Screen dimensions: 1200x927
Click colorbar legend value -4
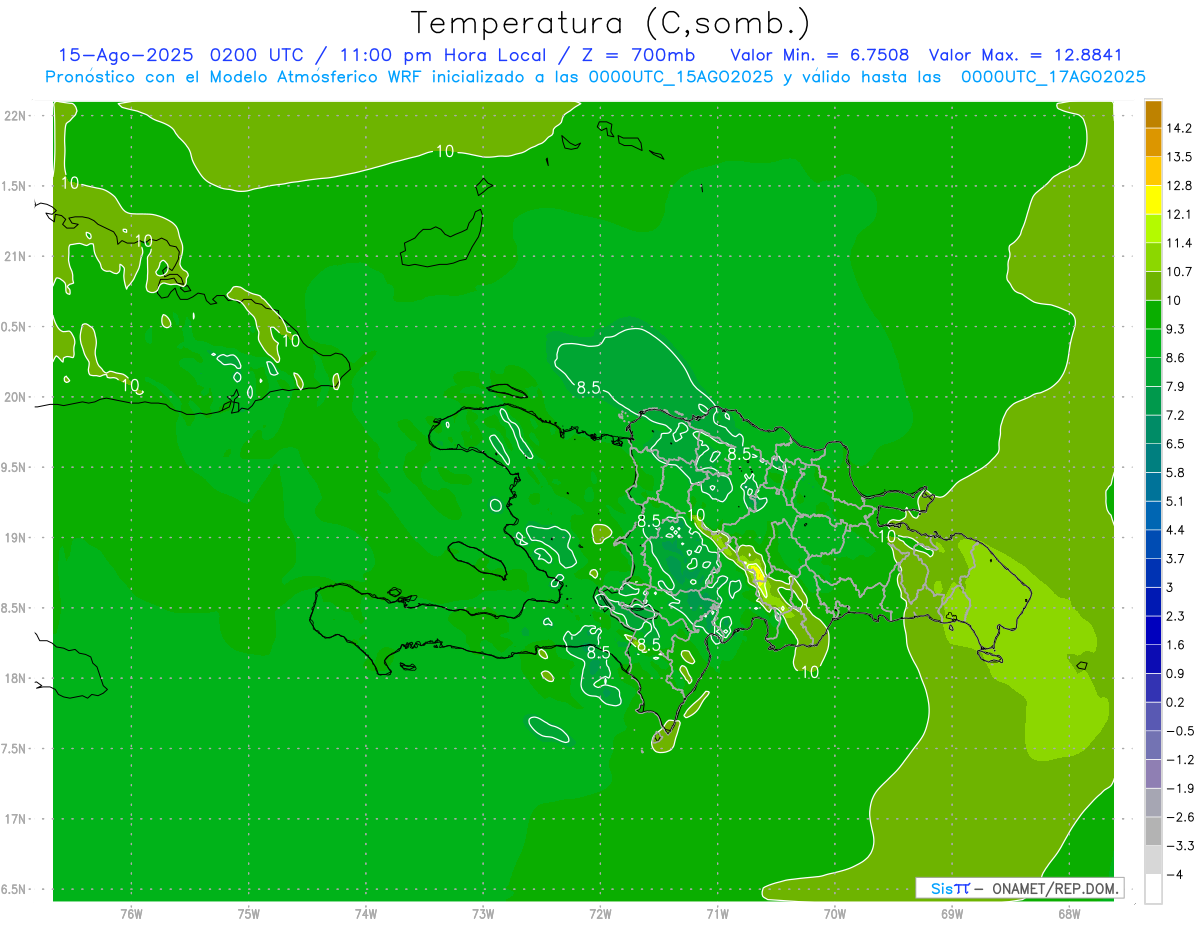(x=1174, y=874)
